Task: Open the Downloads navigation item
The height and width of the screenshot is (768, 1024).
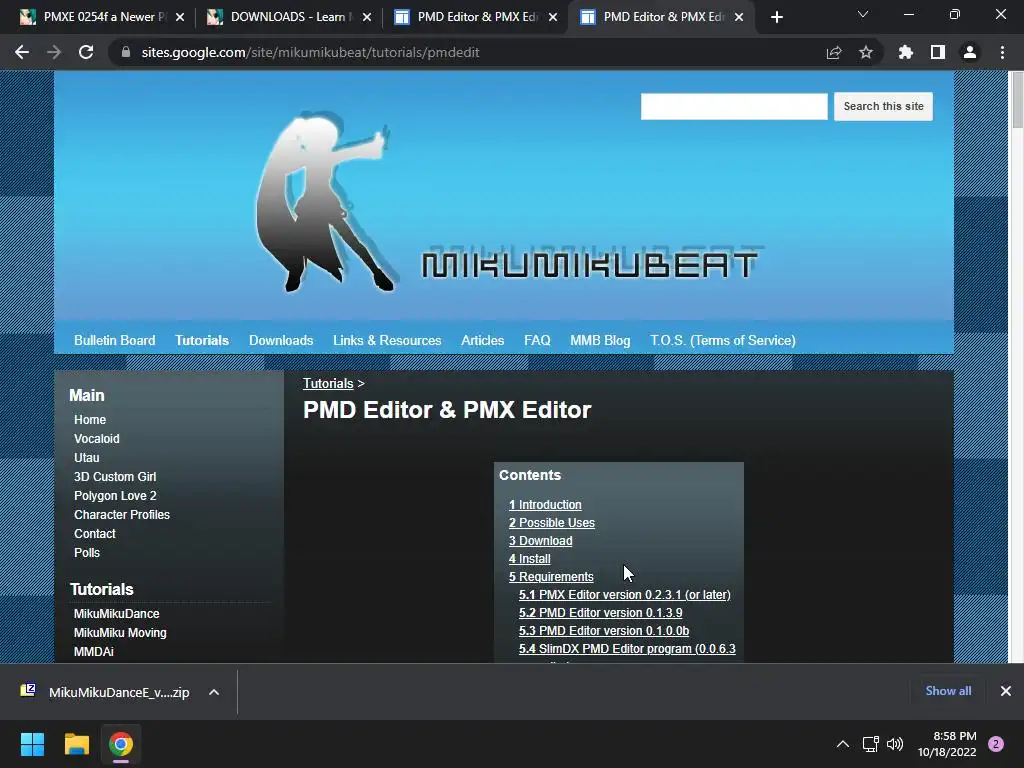Action: tap(281, 340)
